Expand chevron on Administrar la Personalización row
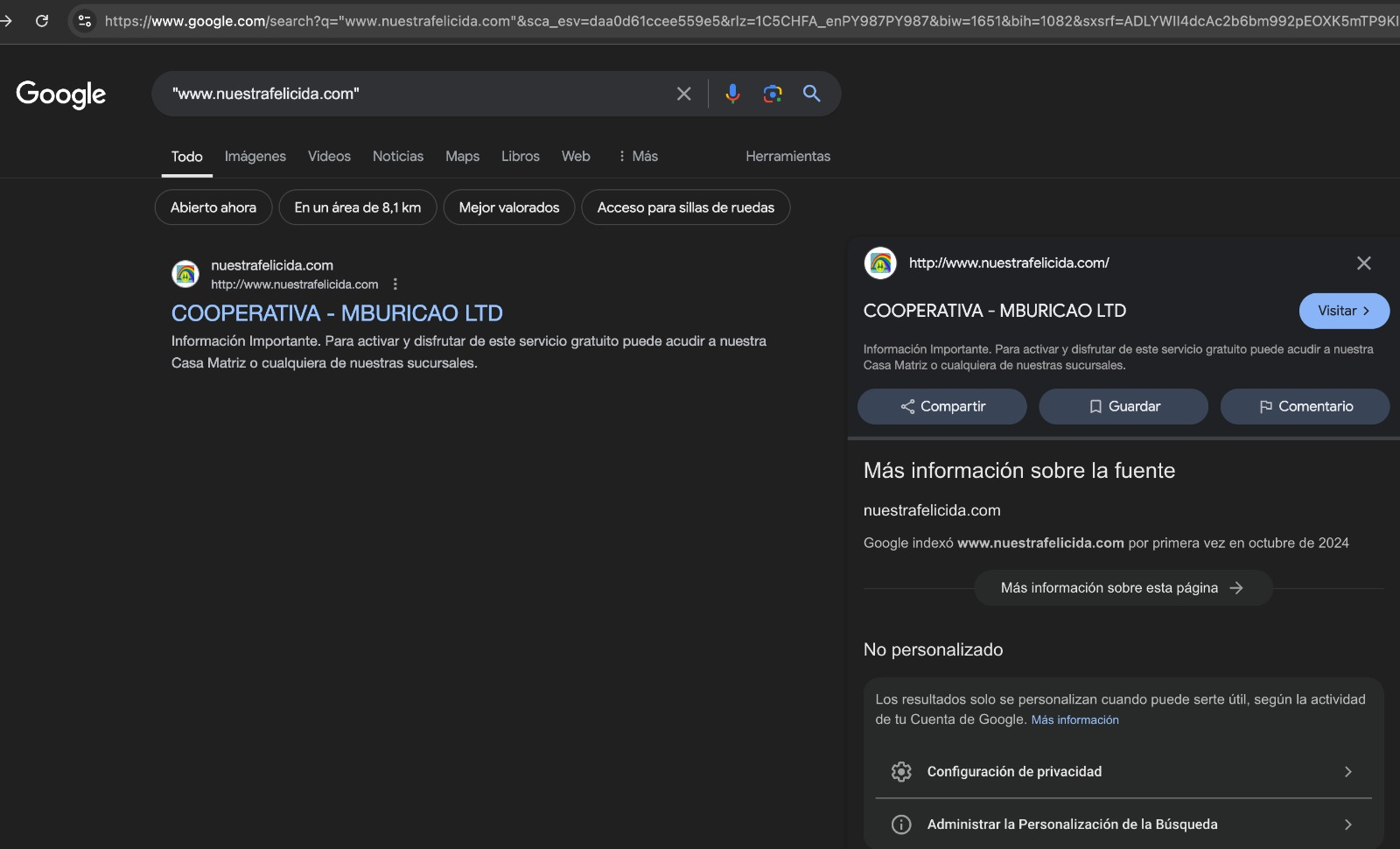Viewport: 1400px width, 849px height. [1347, 824]
